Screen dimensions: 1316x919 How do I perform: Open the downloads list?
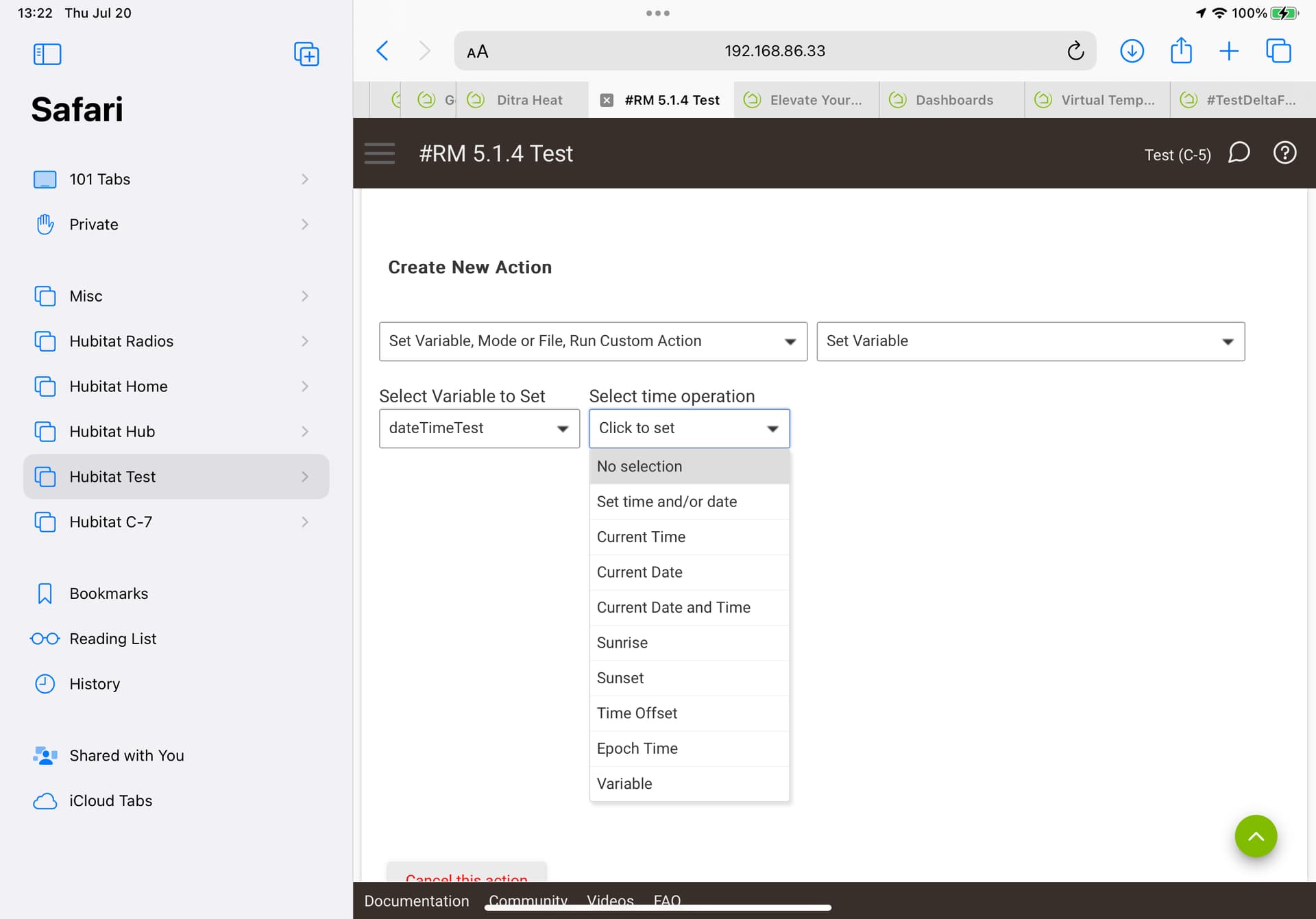(x=1132, y=51)
